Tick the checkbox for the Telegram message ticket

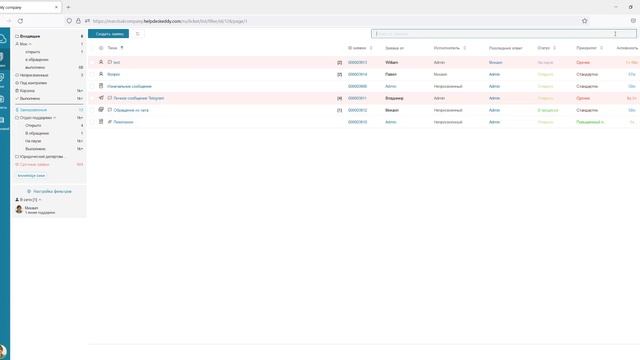click(x=91, y=98)
